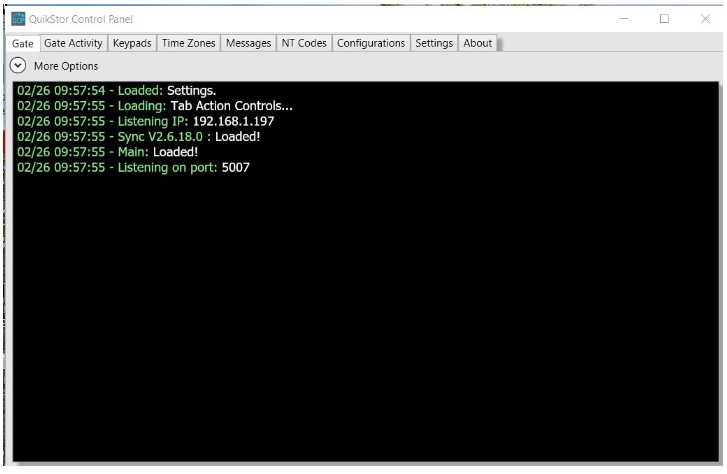Viewport: 727px width, 474px height.
Task: Open the About tab
Action: pyautogui.click(x=478, y=43)
